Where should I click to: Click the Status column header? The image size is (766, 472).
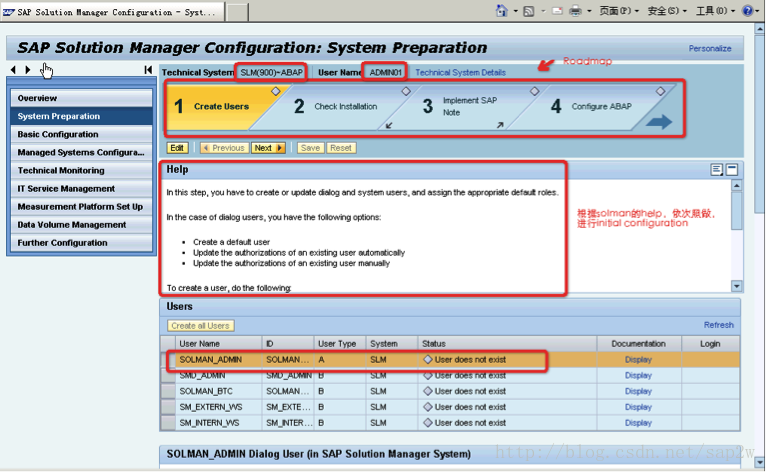pos(507,343)
